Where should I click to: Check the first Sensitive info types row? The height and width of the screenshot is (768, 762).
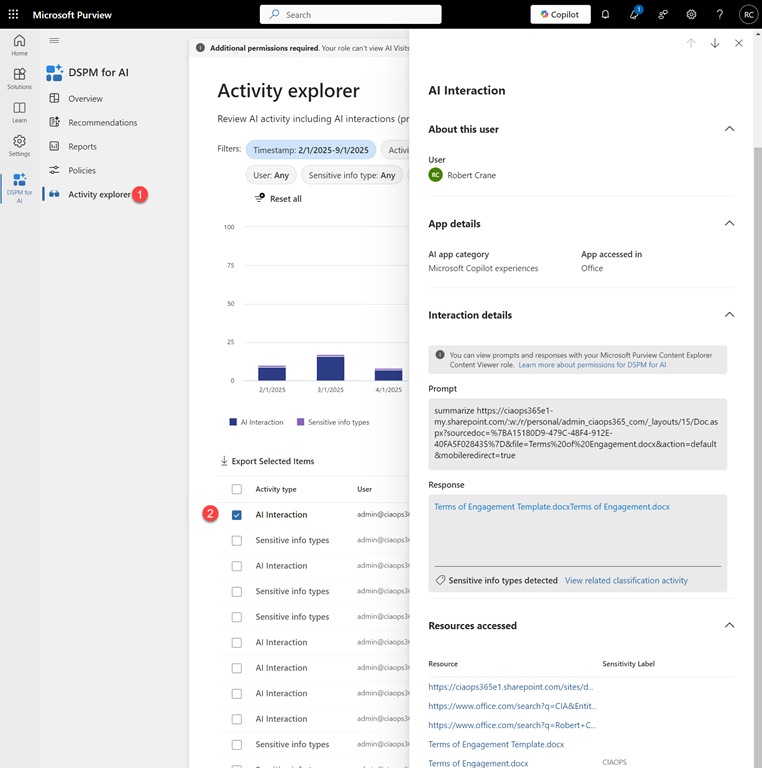237,540
